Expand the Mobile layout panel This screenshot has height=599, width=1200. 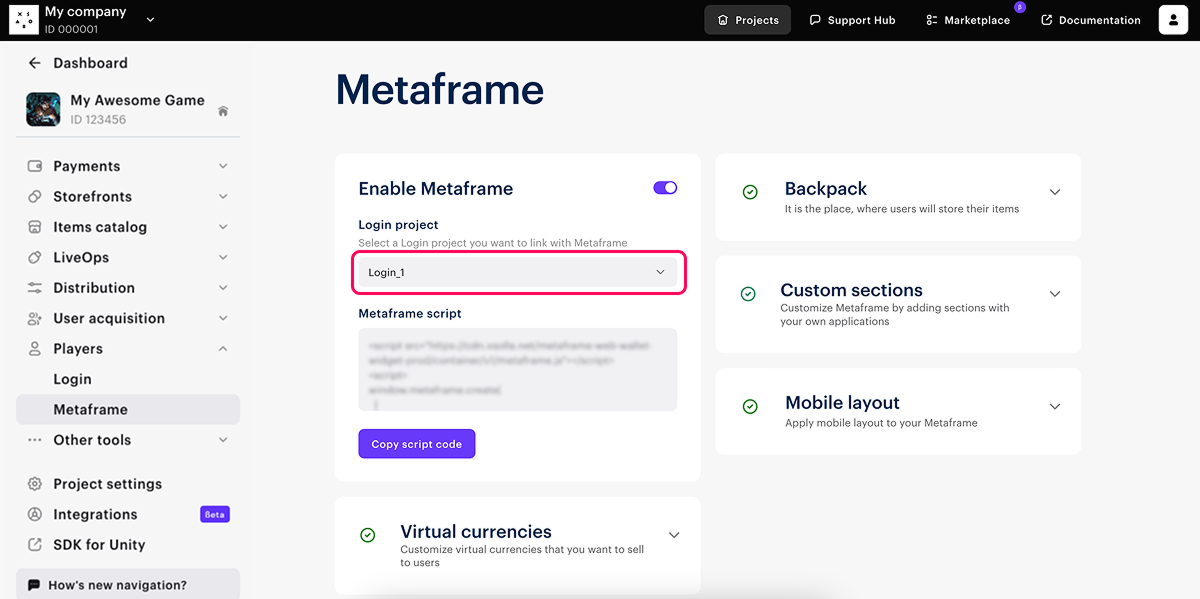point(1054,406)
